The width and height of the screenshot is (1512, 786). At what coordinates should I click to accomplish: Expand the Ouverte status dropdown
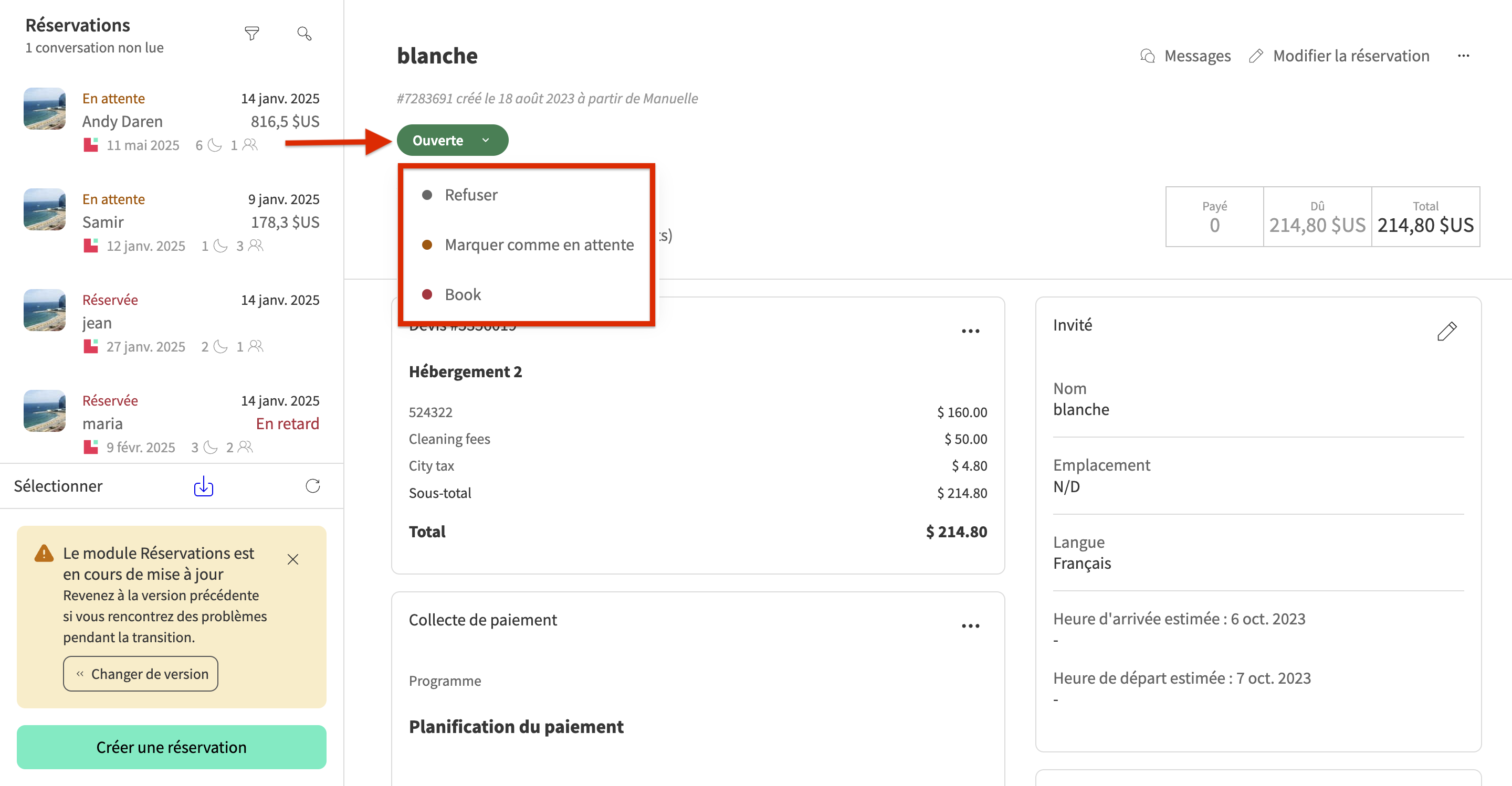pos(452,140)
